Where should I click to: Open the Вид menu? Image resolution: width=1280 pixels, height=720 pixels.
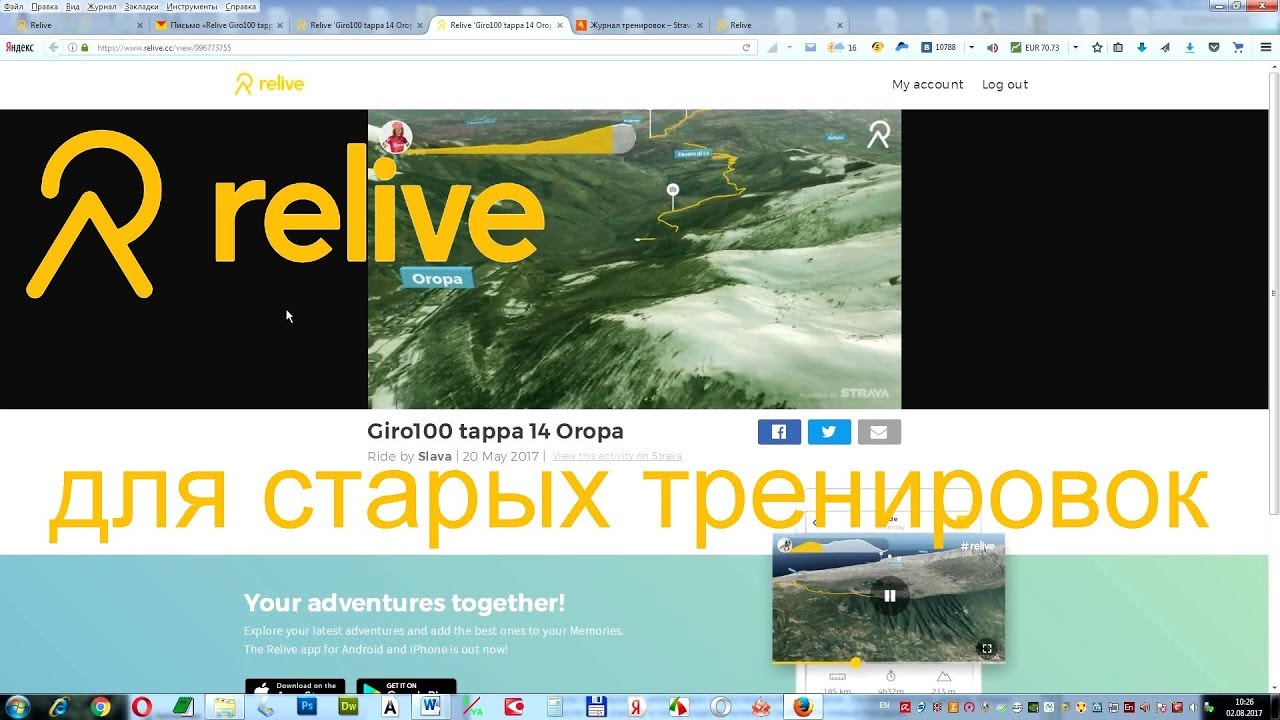point(72,6)
